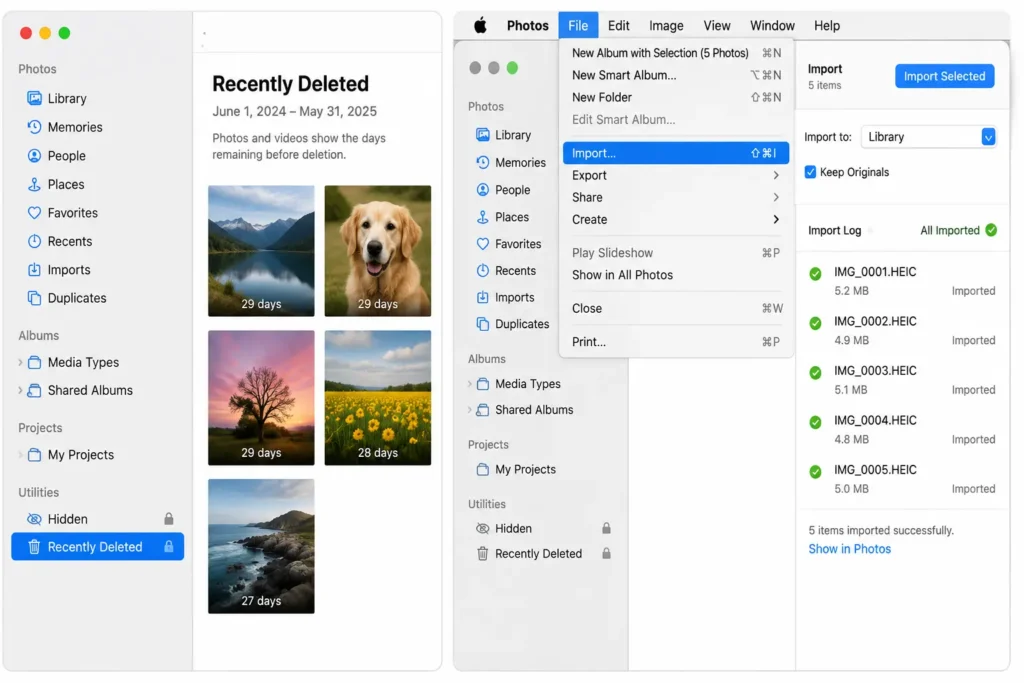Screen dimensions: 1024x683
Task: Click the My Projects folder icon in left window
Action: [x=35, y=455]
